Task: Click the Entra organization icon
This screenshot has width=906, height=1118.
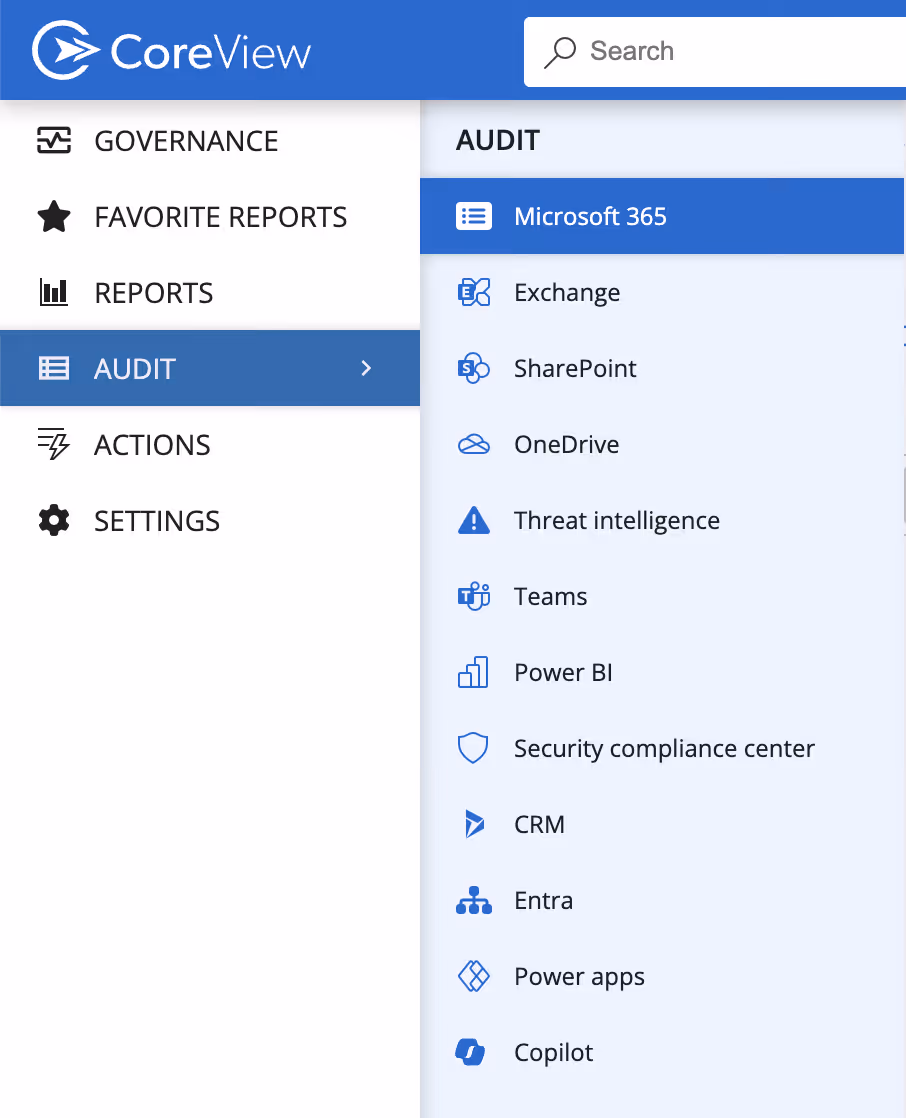Action: [473, 900]
